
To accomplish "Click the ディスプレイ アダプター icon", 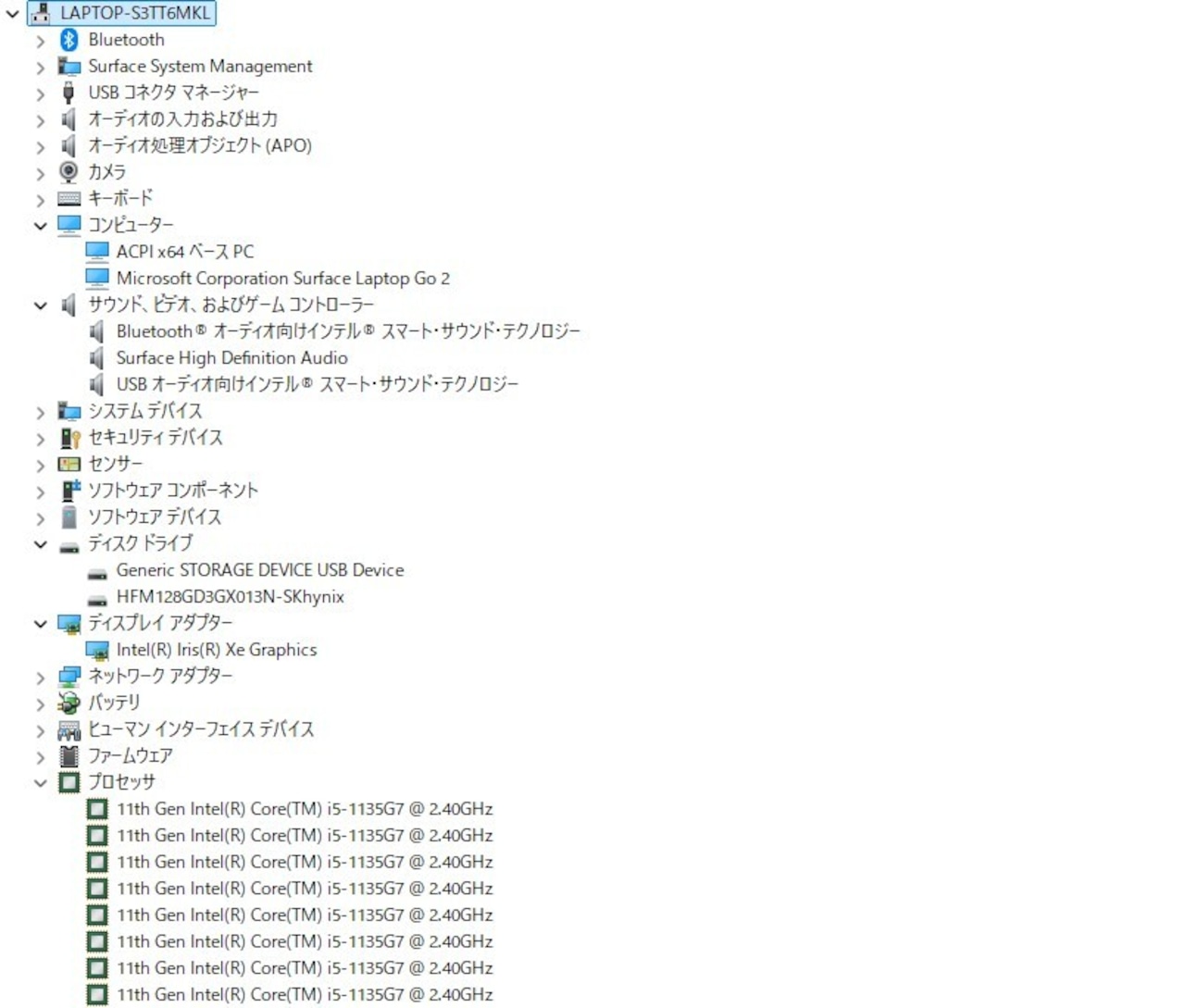I will [x=69, y=624].
